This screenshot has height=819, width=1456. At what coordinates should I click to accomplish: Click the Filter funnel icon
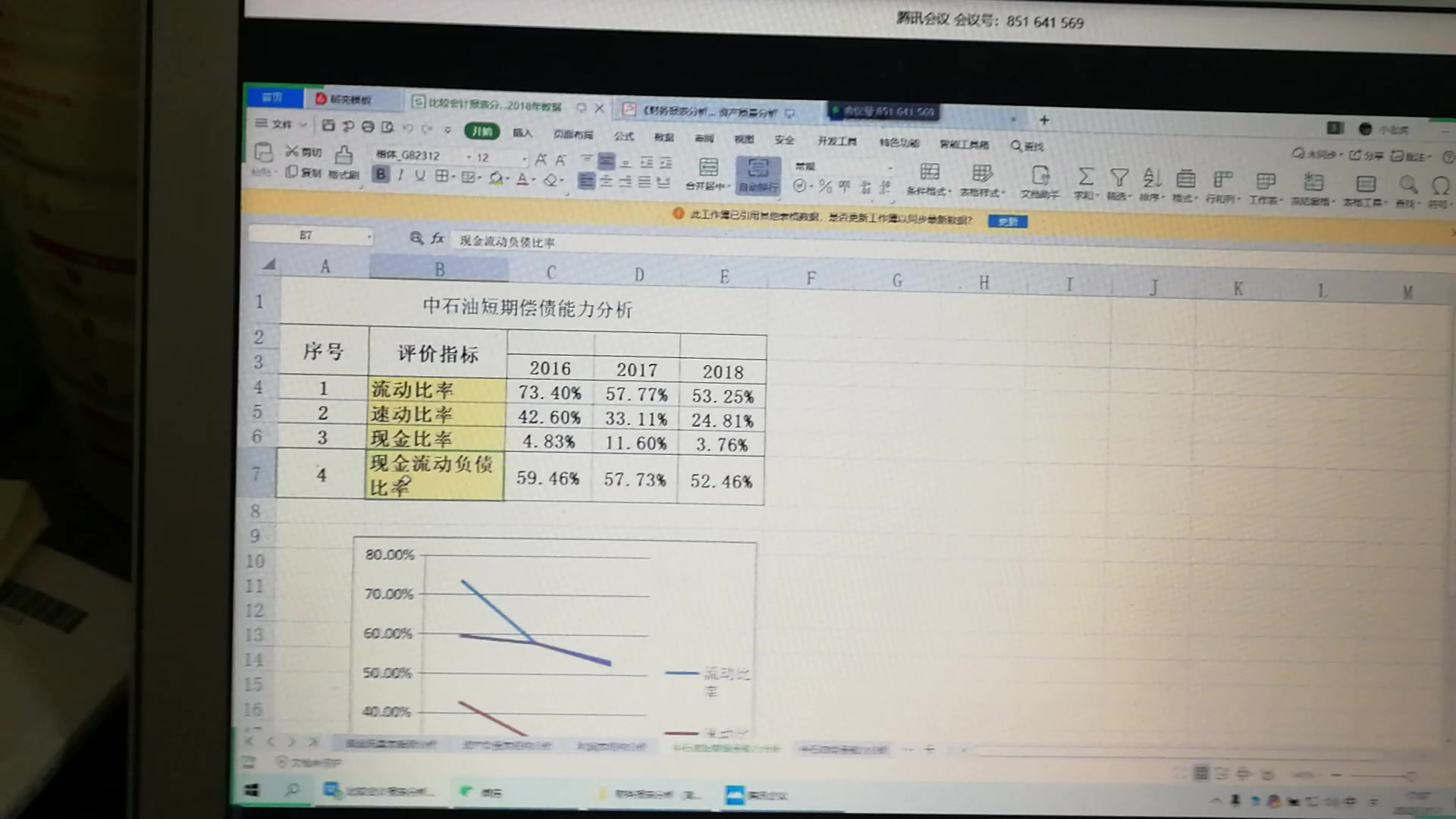[1119, 177]
